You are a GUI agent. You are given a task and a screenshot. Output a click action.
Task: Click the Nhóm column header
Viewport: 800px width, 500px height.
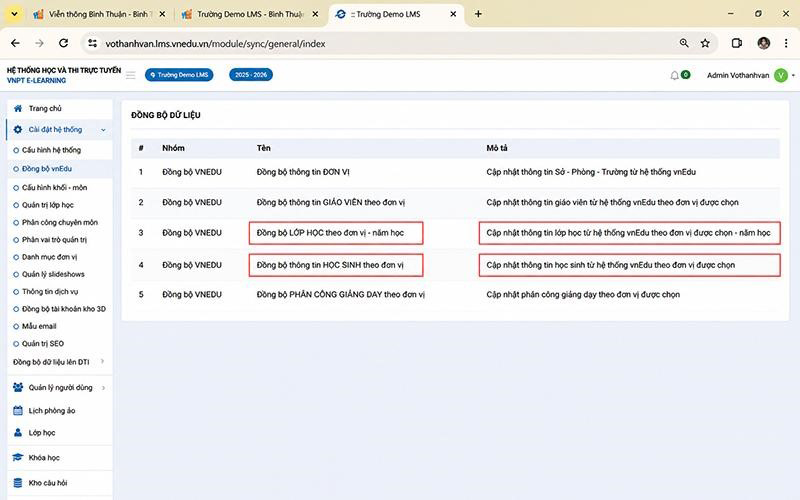click(x=173, y=148)
